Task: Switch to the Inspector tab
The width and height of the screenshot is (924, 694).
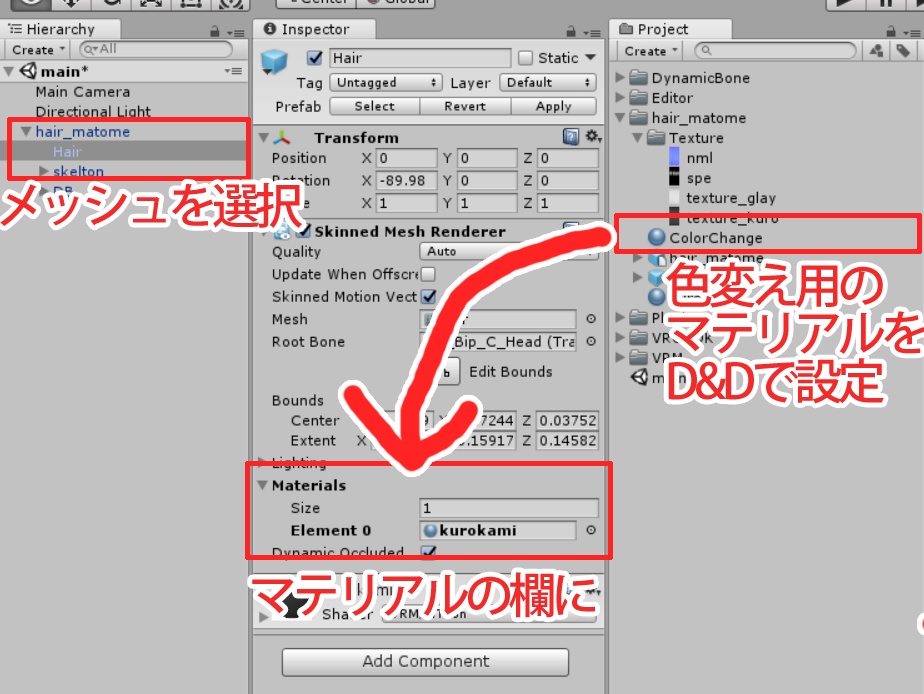Action: (x=316, y=29)
